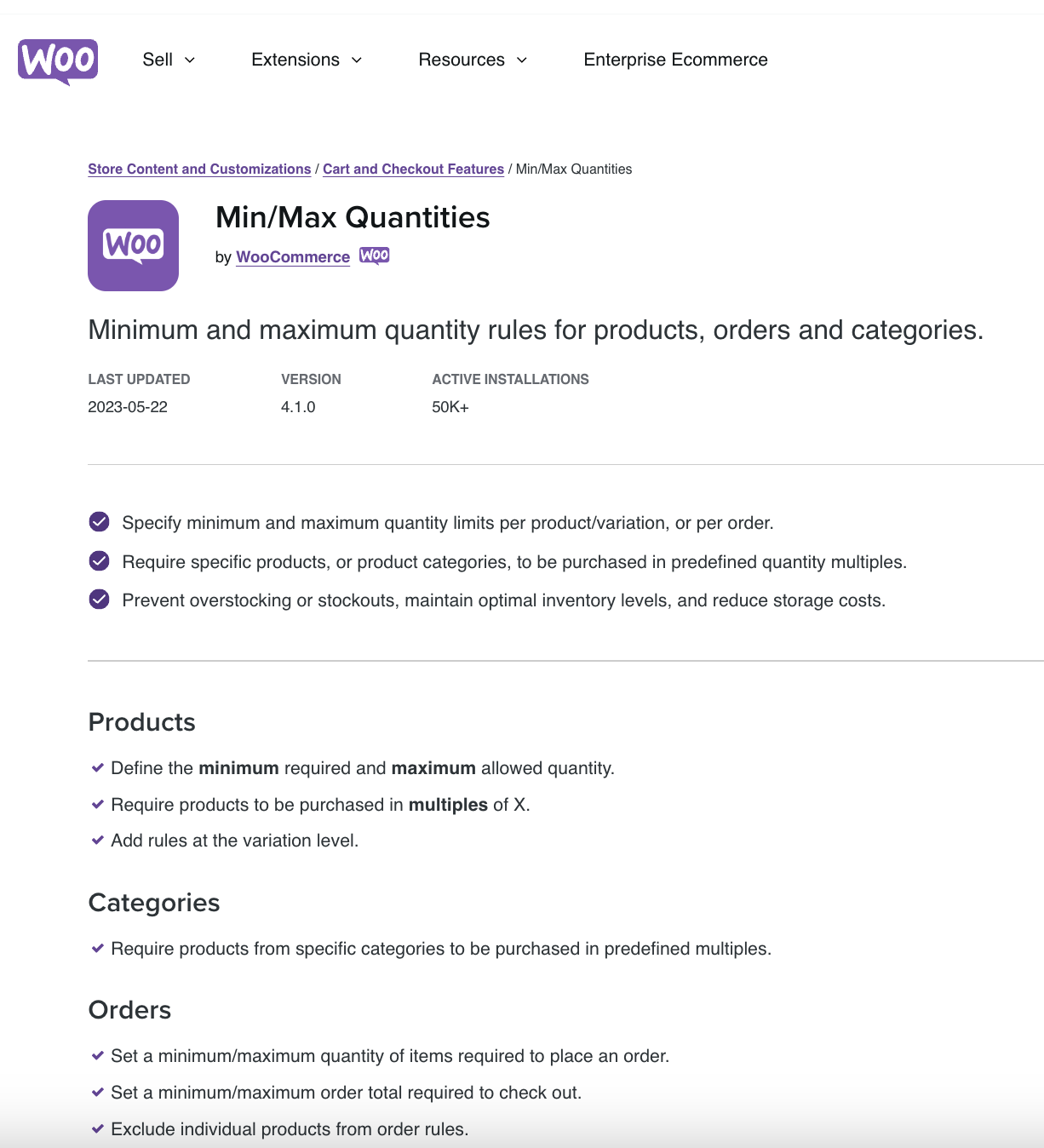Viewport: 1044px width, 1148px height.
Task: Click the Min/Max Quantities extension icon
Action: click(x=133, y=245)
